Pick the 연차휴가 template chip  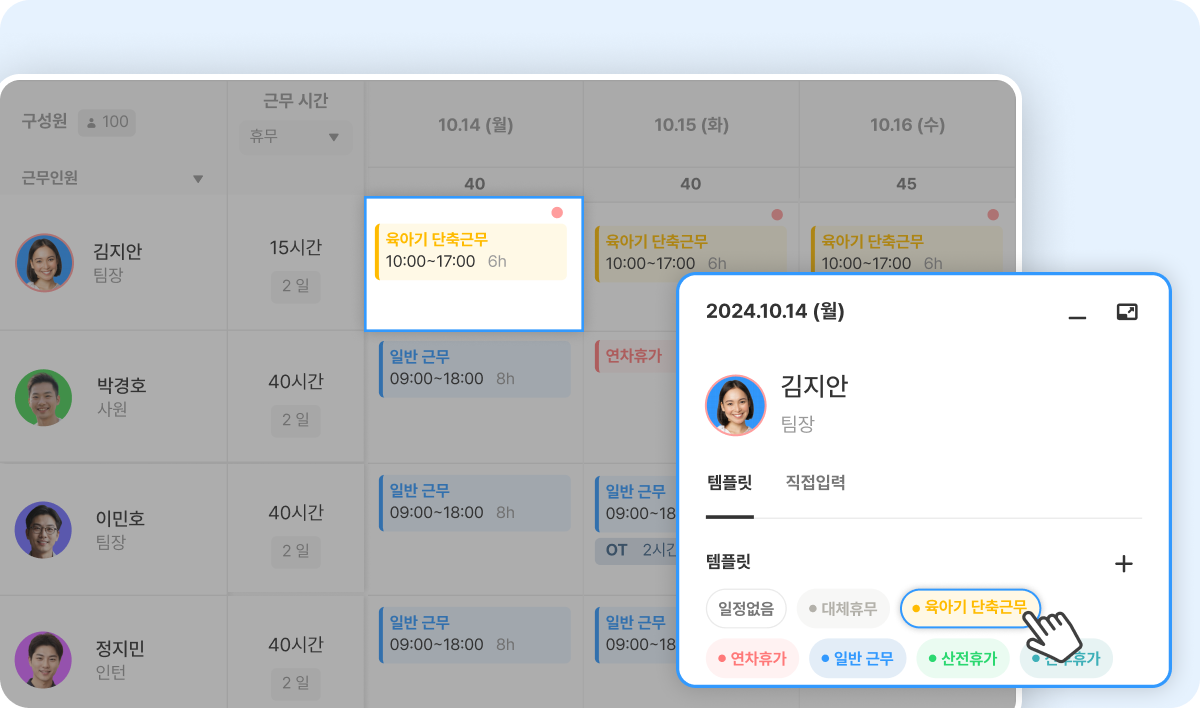point(751,659)
